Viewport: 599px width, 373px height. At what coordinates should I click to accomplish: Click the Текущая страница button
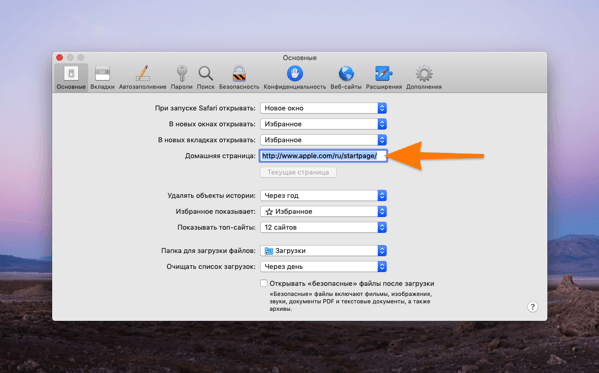pos(298,172)
